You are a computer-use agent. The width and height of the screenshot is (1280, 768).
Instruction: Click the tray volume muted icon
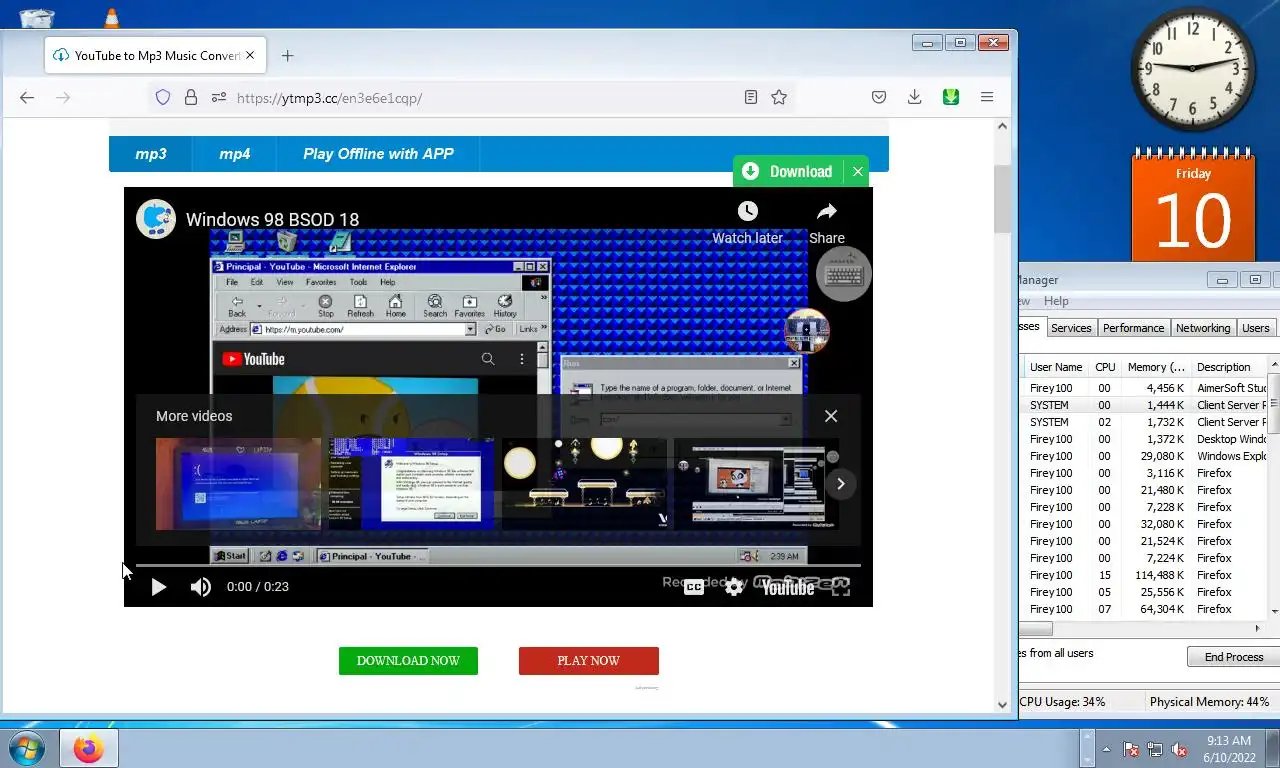click(1179, 749)
